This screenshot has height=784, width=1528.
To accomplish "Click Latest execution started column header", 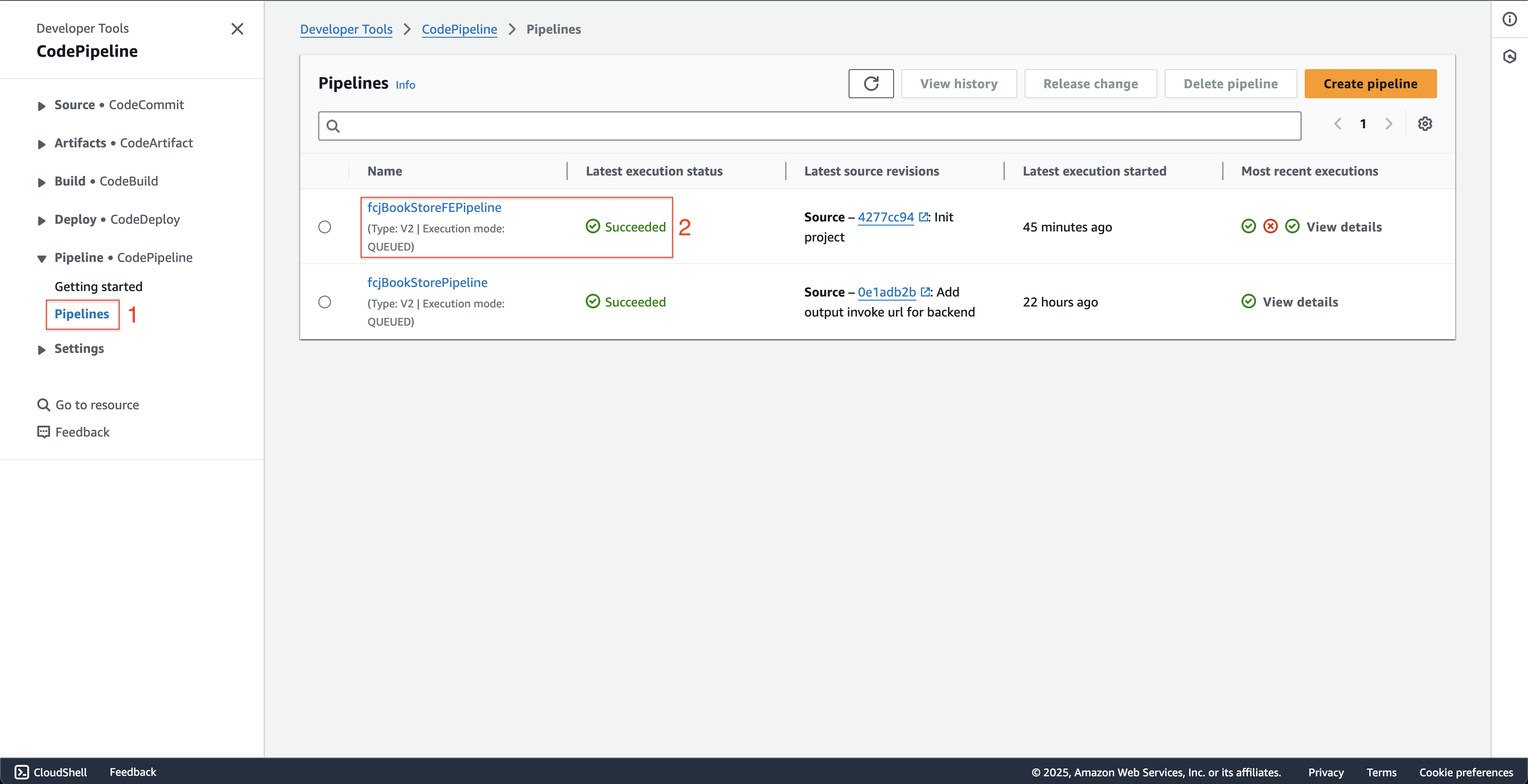I will (1095, 171).
